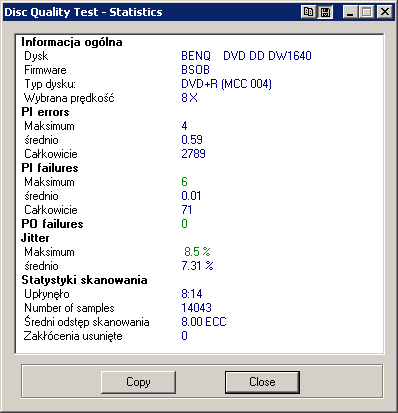Viewport: 398px width, 413px height.
Task: Select elapsed time '8:14'
Action: pyautogui.click(x=192, y=294)
